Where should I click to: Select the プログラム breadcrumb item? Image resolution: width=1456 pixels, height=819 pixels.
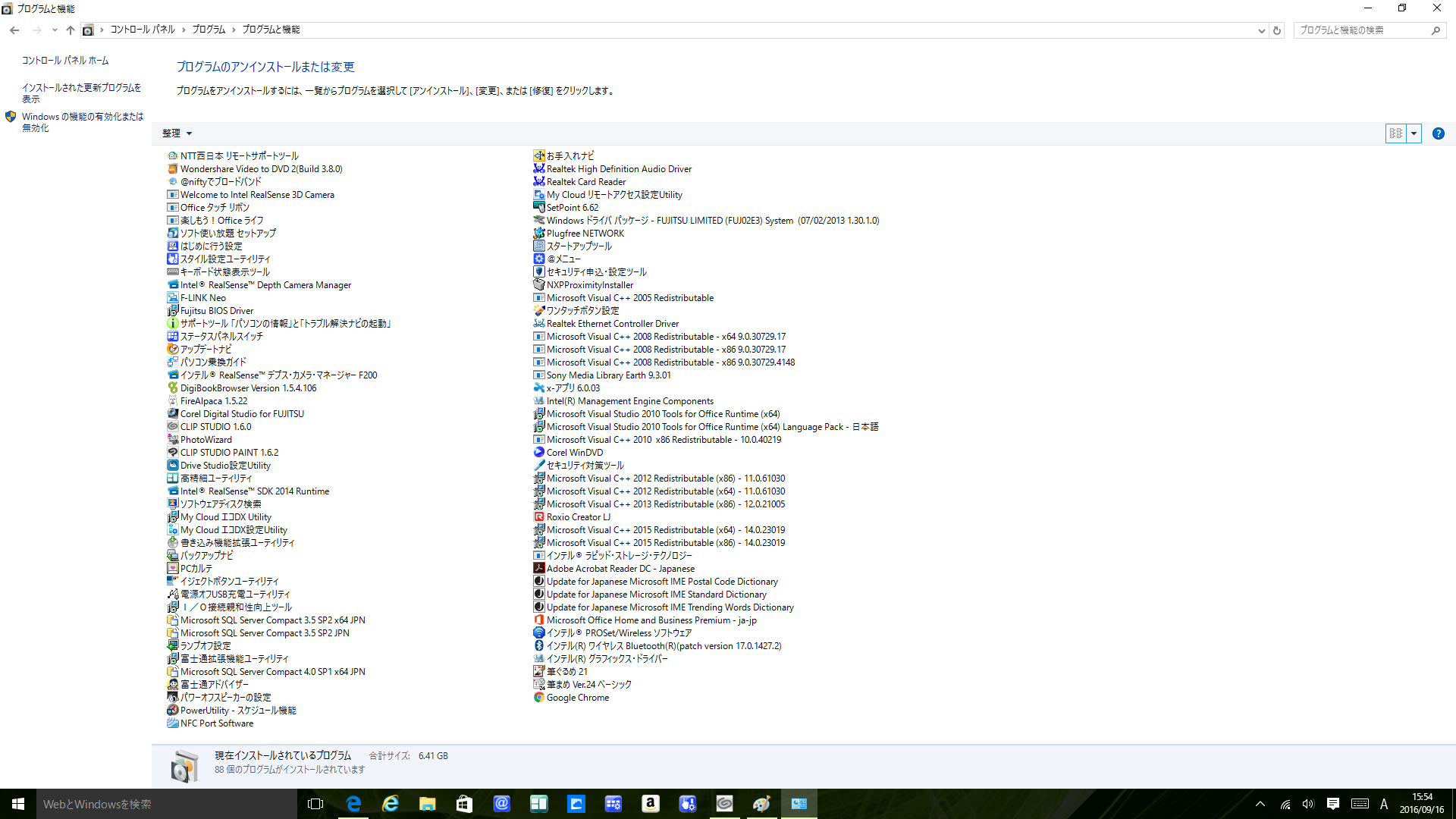(x=209, y=30)
